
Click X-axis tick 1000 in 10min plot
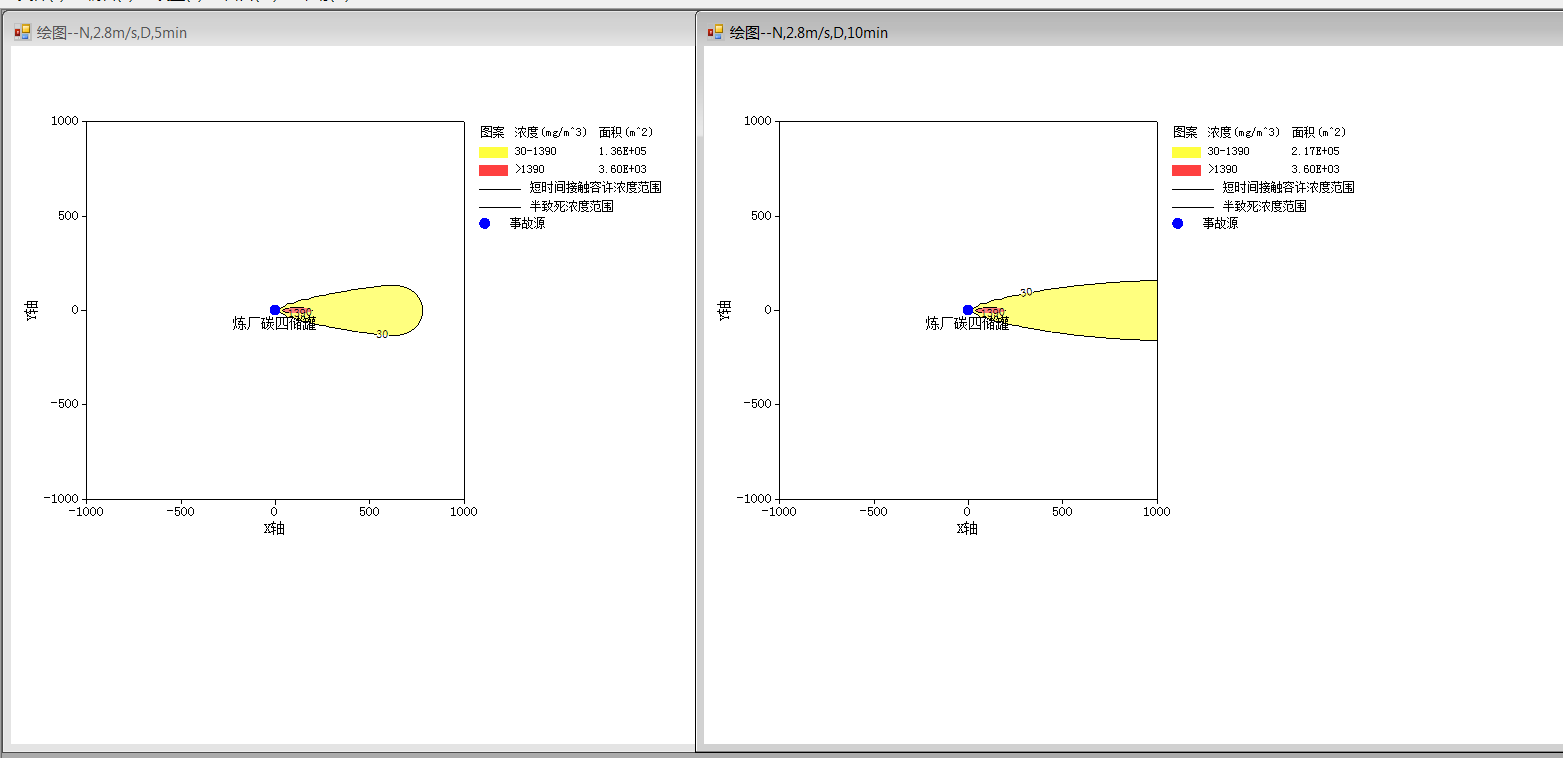click(x=1157, y=511)
